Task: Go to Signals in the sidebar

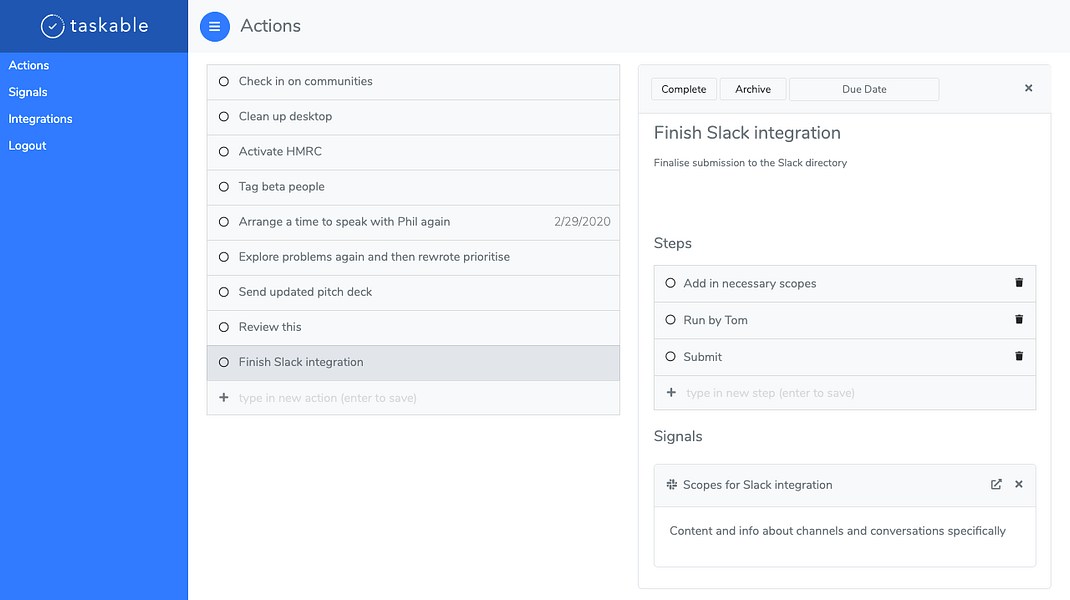Action: click(28, 92)
